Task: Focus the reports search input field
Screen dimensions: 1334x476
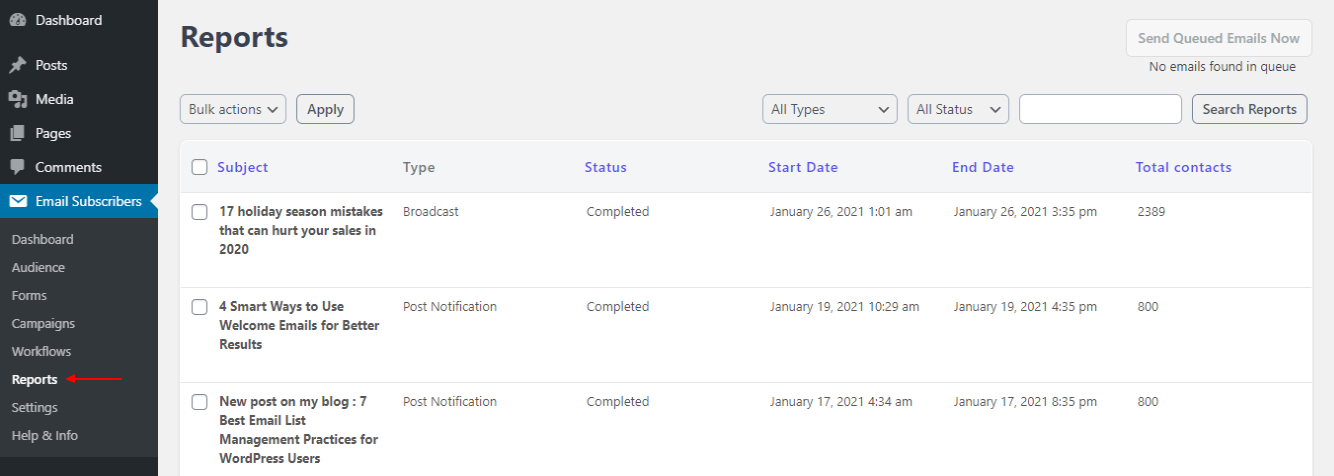Action: 1100,109
